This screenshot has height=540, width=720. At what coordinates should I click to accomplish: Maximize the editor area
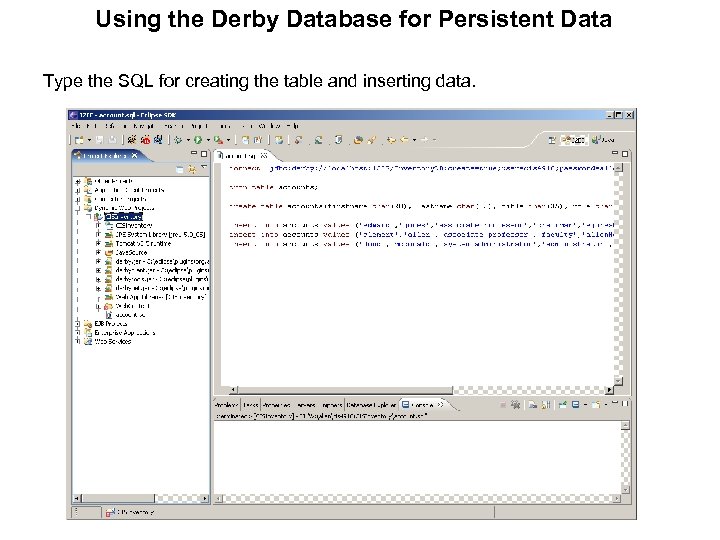click(624, 154)
